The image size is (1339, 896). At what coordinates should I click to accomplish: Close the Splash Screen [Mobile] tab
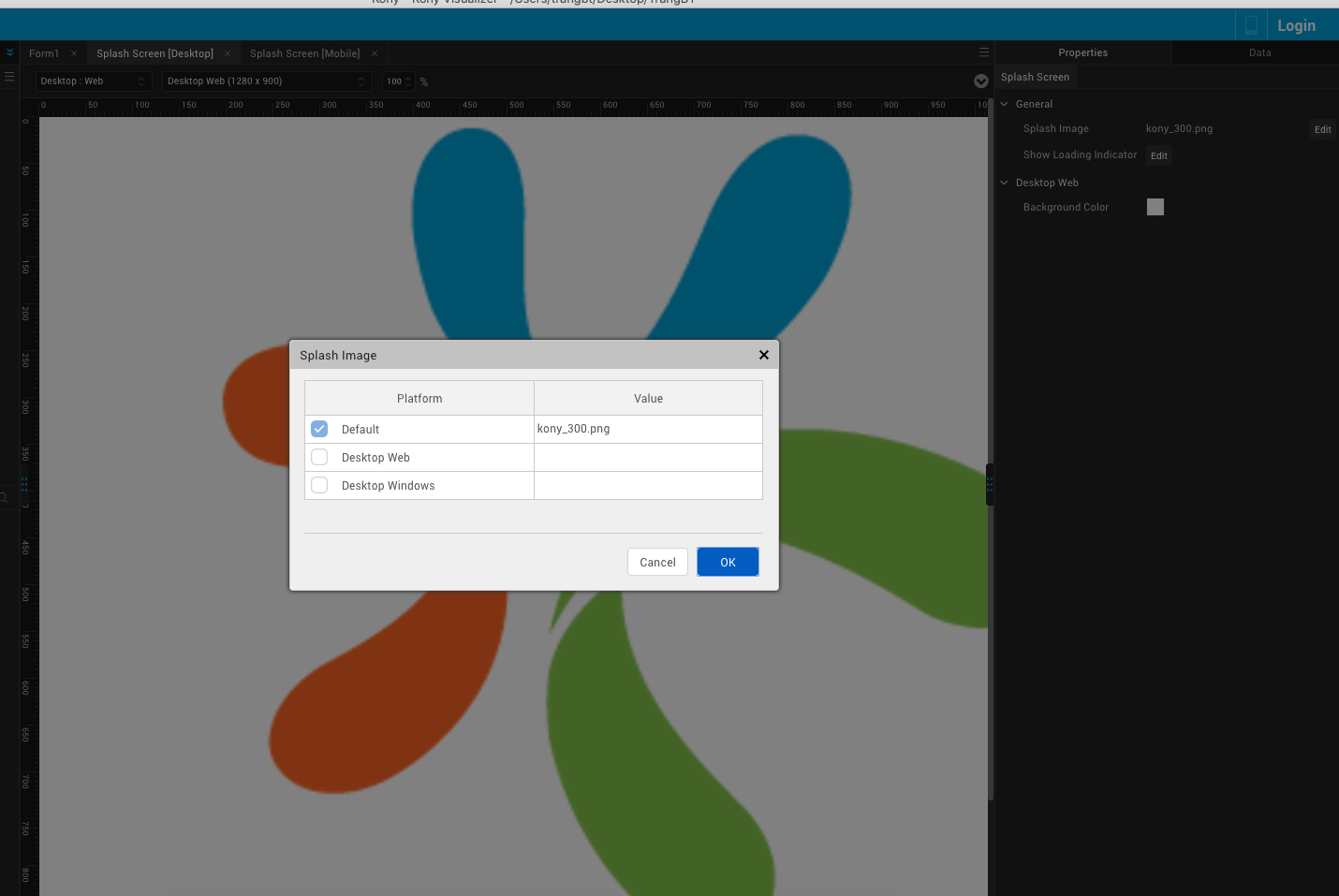coord(375,53)
